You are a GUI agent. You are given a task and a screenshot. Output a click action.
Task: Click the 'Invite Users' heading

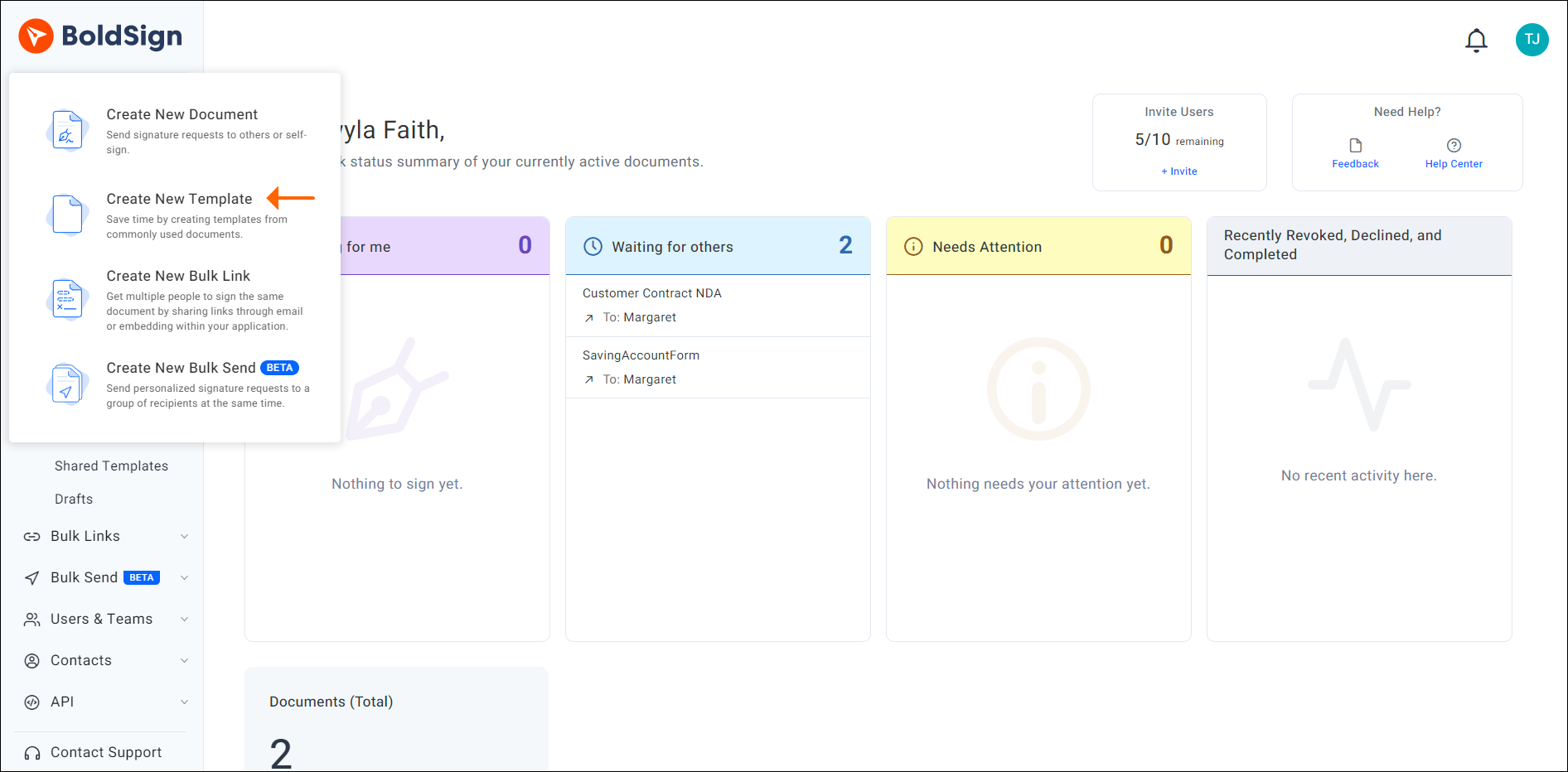[1179, 112]
